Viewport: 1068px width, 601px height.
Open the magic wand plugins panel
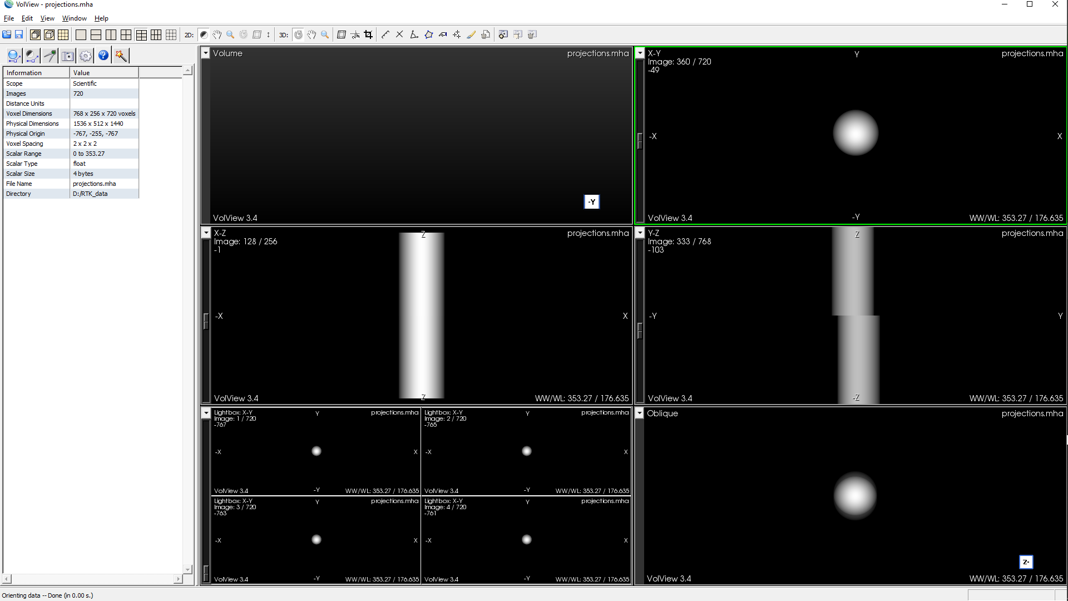point(121,56)
